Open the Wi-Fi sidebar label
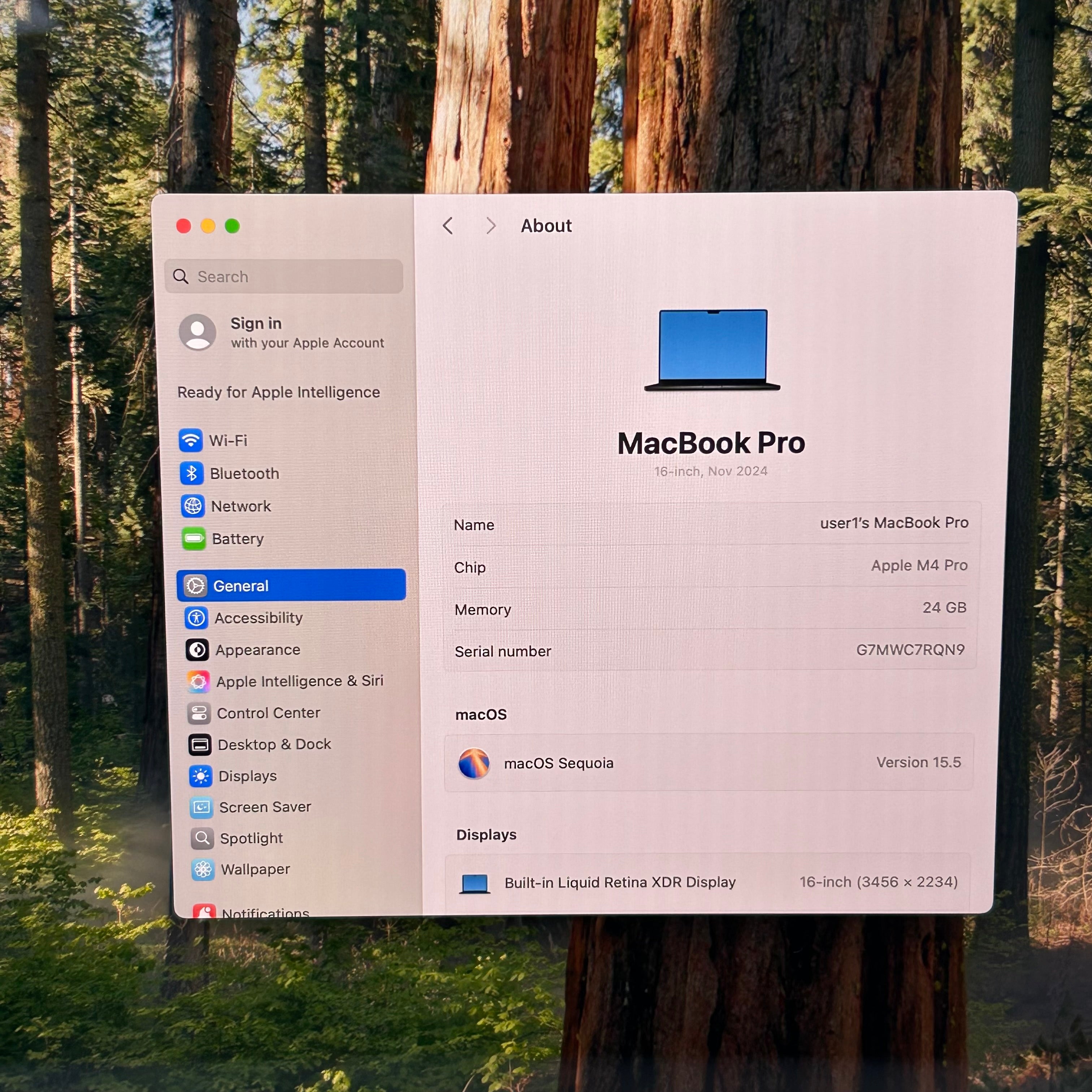This screenshot has width=1092, height=1092. coord(228,440)
